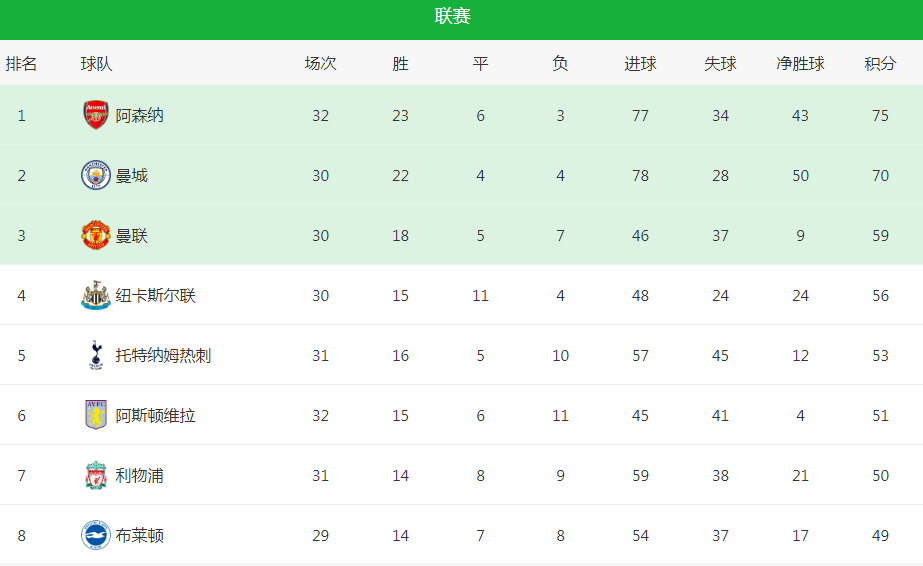Click the 积分 column header

coord(880,64)
